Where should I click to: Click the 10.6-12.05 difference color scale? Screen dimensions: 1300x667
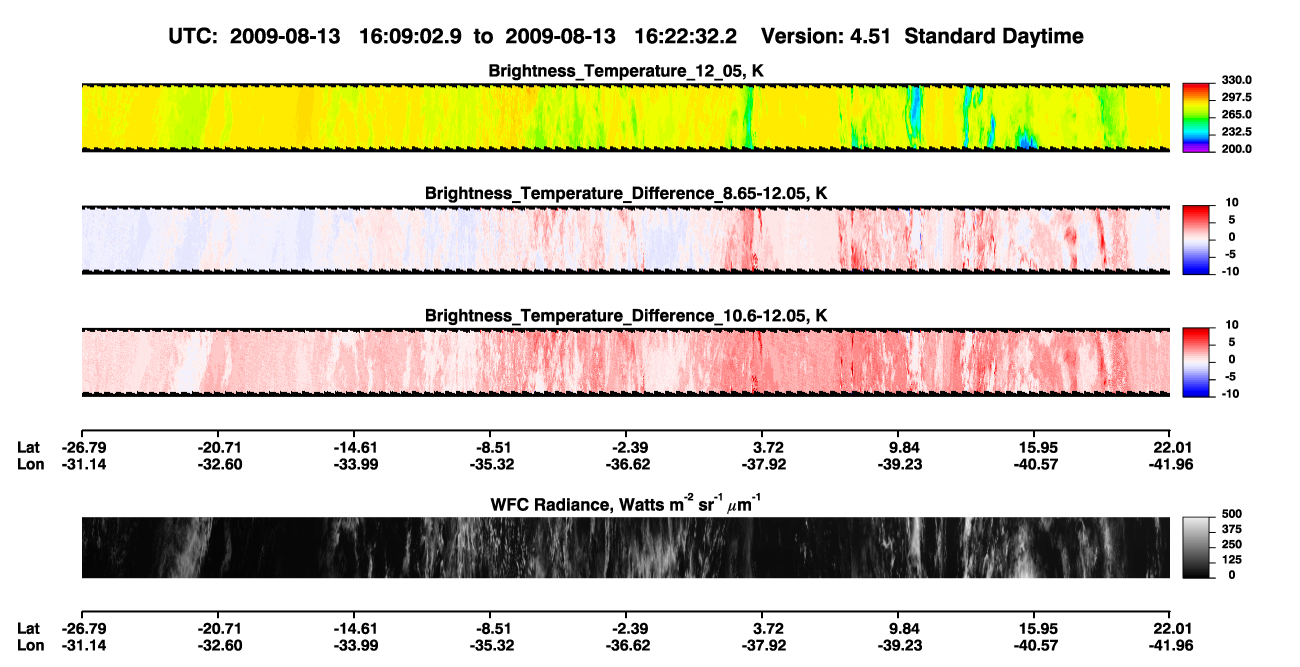1195,362
